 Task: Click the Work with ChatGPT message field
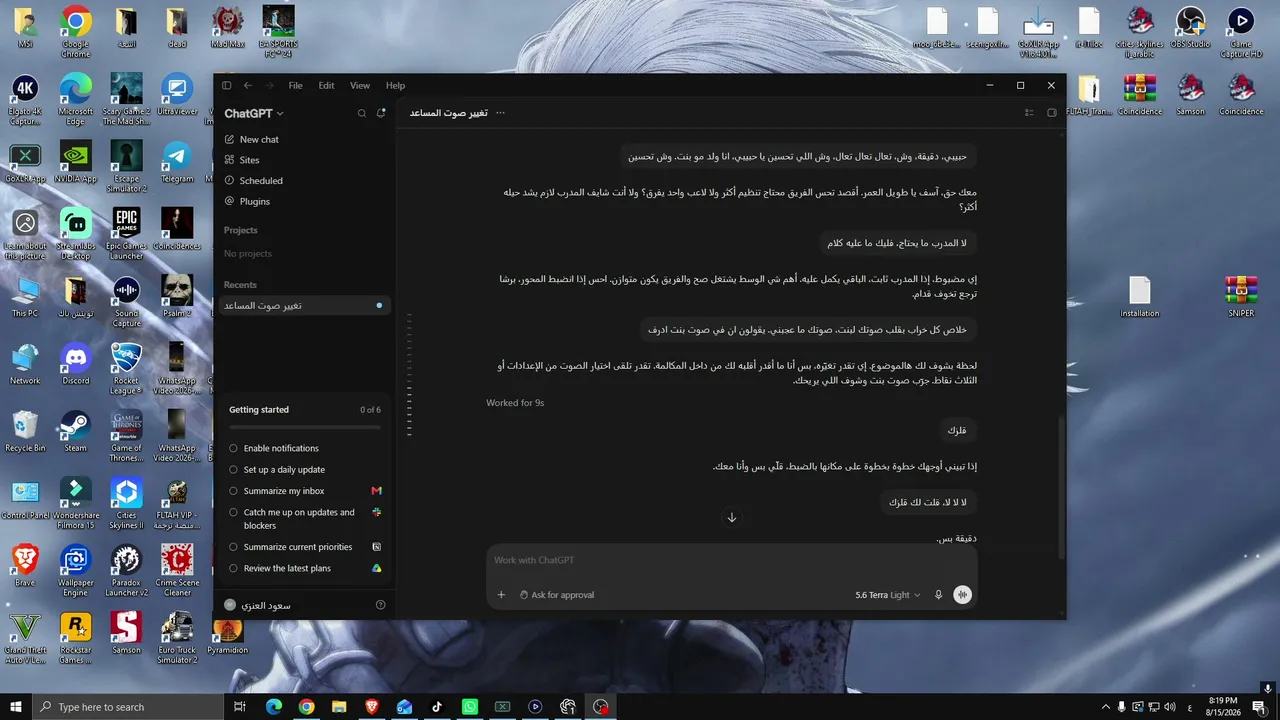(732, 561)
